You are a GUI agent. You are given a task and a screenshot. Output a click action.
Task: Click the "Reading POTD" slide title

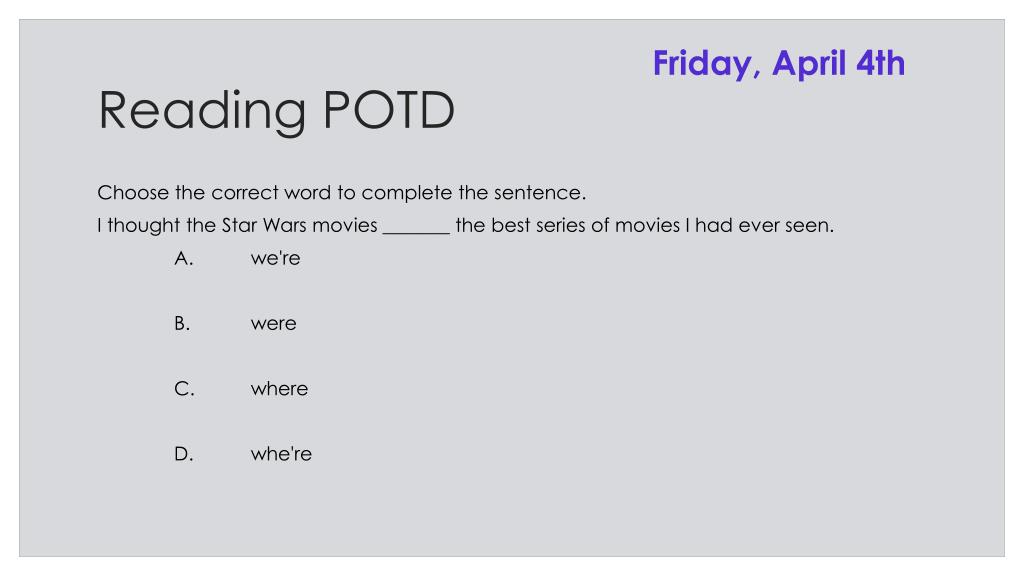276,111
